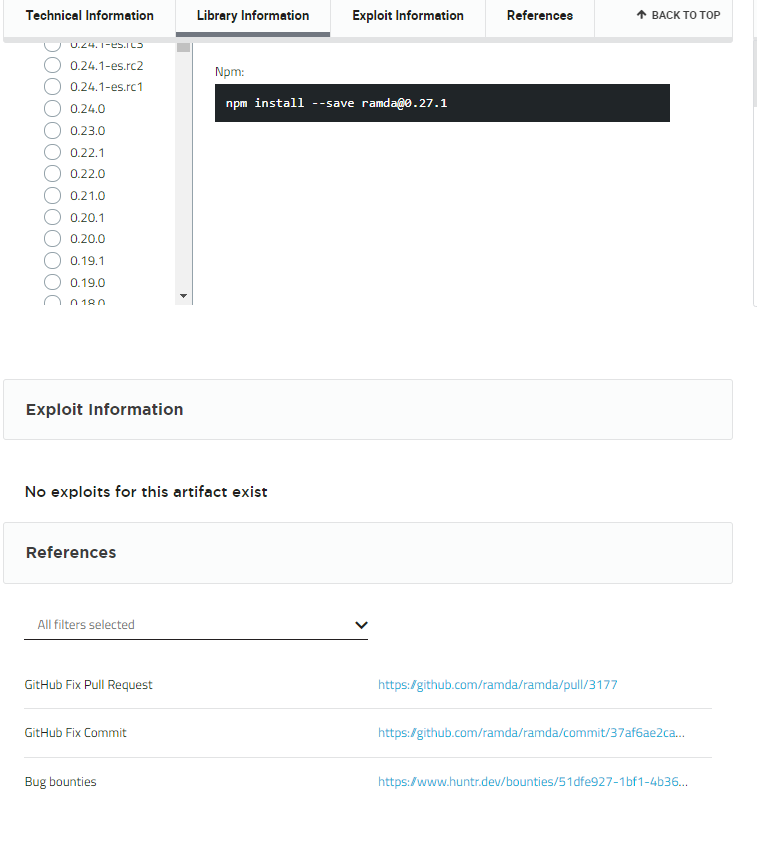Open the References tab

[540, 16]
